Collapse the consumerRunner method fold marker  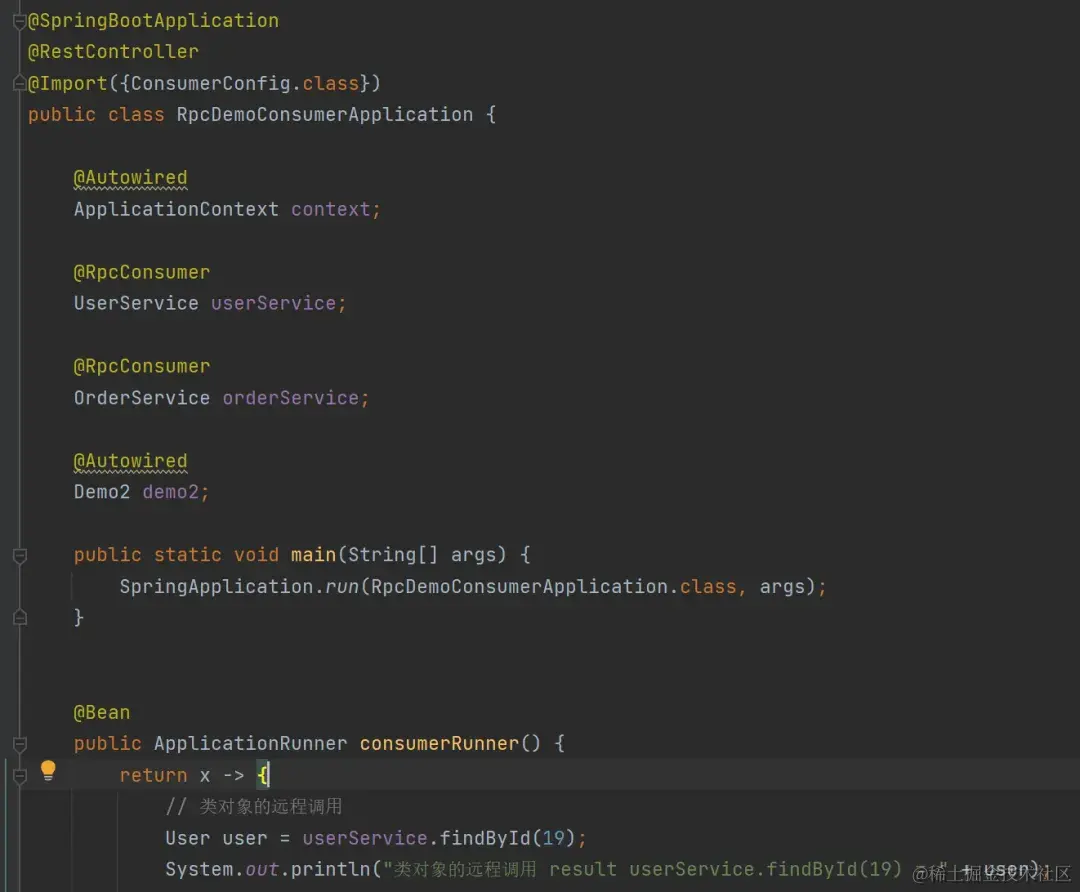click(20, 744)
